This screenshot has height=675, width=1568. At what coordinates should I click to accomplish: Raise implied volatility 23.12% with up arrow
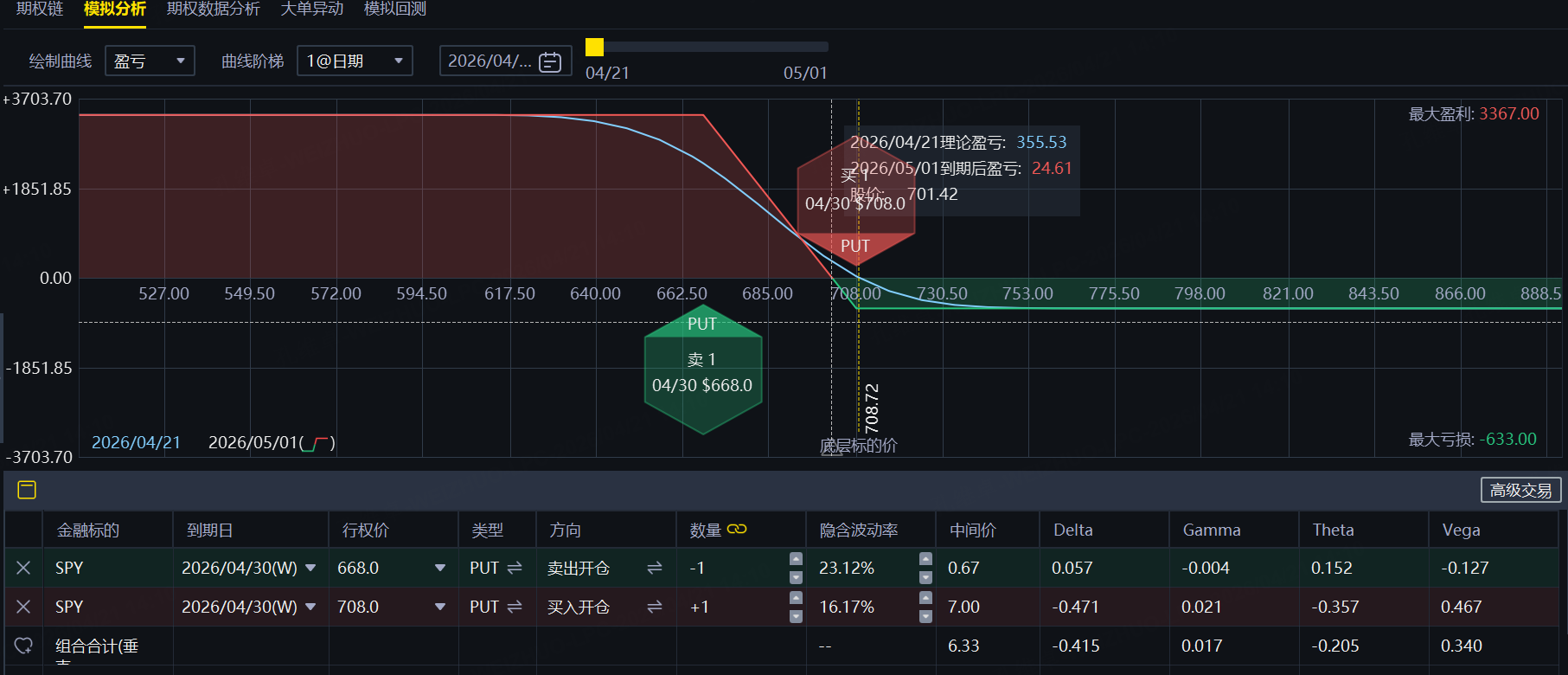[x=925, y=559]
